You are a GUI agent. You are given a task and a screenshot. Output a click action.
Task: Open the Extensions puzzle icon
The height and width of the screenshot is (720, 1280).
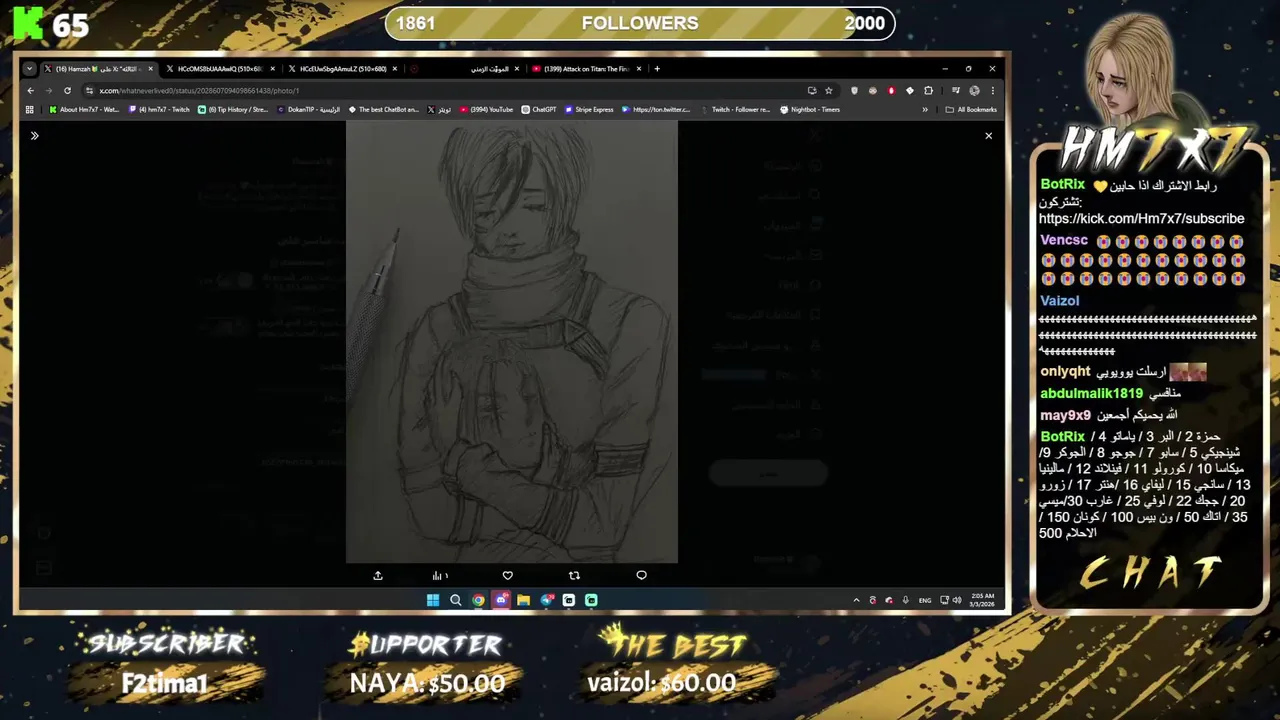click(x=928, y=90)
